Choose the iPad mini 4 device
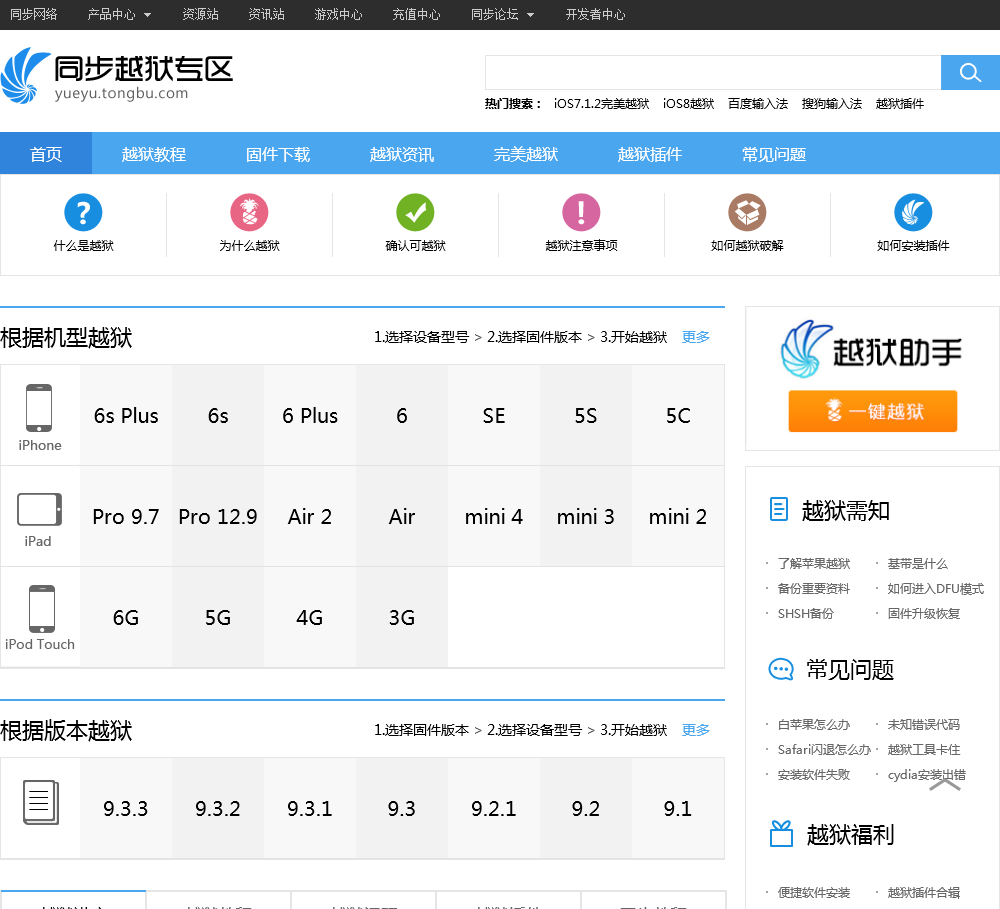 [x=494, y=517]
